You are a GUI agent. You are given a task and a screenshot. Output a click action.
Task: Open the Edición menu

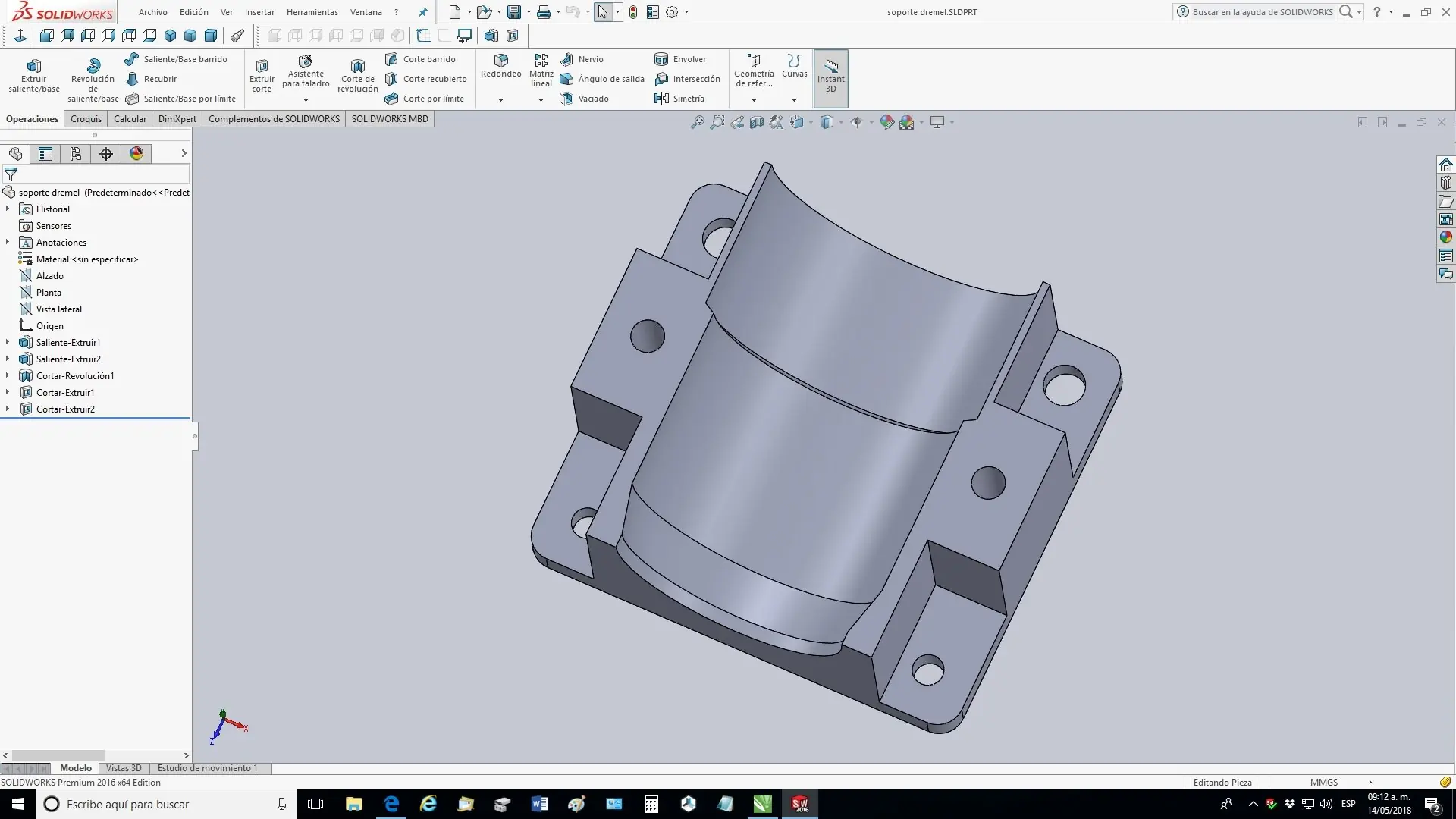coord(194,12)
